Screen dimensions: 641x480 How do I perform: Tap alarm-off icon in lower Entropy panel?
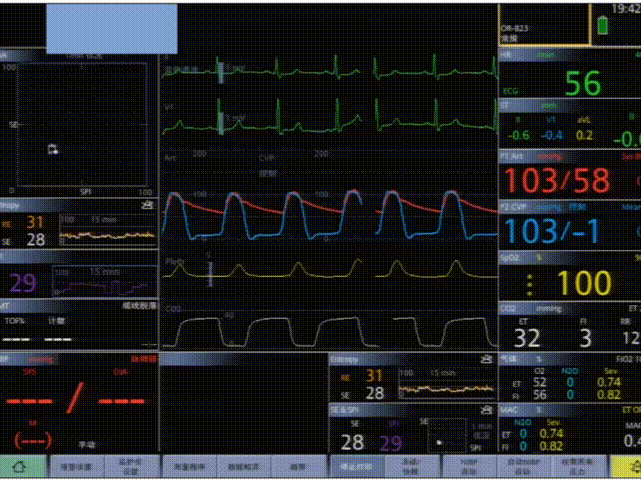click(486, 359)
